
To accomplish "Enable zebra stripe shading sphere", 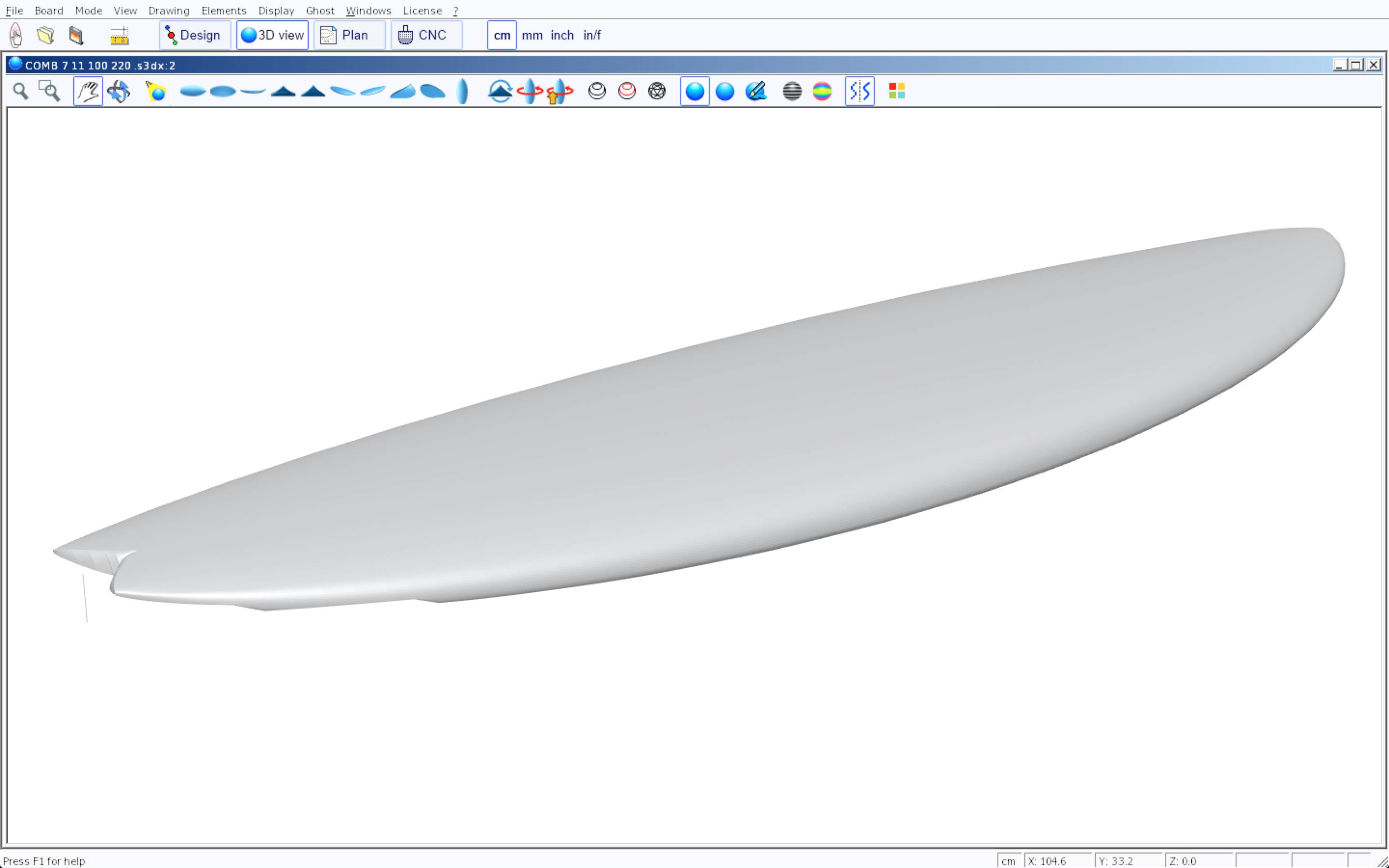I will click(792, 91).
